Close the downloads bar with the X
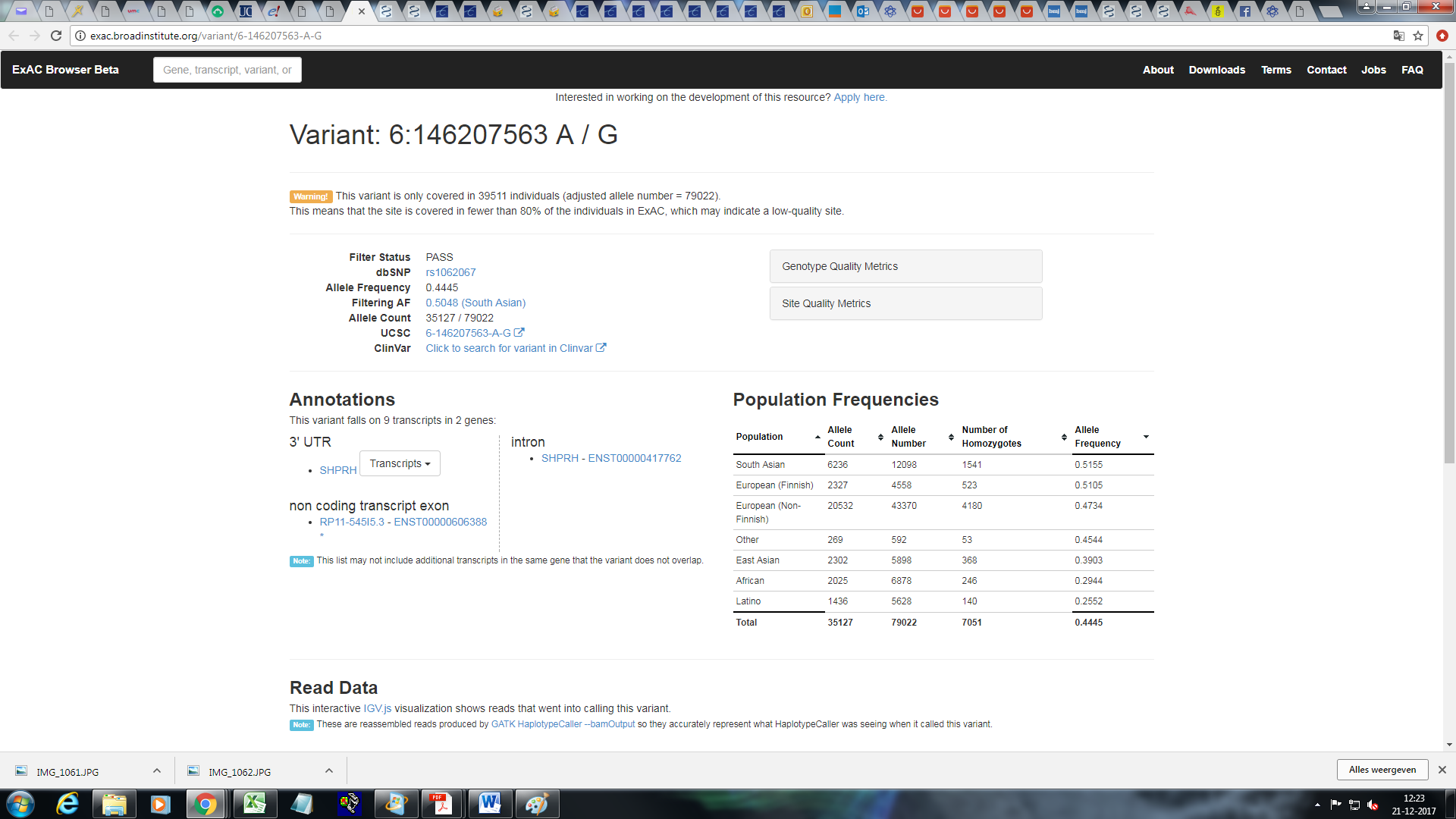This screenshot has height=819, width=1456. 1442,770
